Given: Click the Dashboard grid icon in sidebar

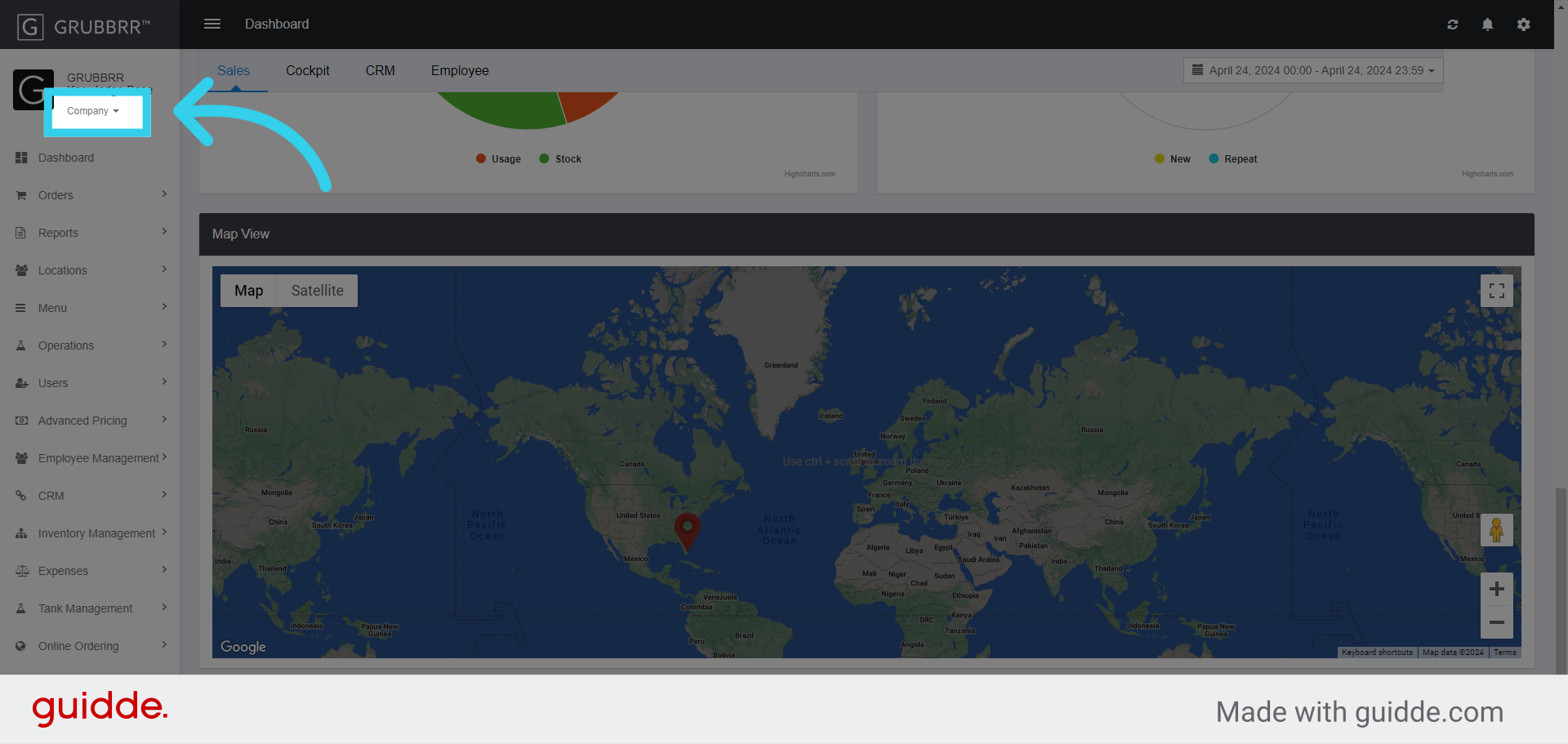Looking at the screenshot, I should [x=21, y=158].
